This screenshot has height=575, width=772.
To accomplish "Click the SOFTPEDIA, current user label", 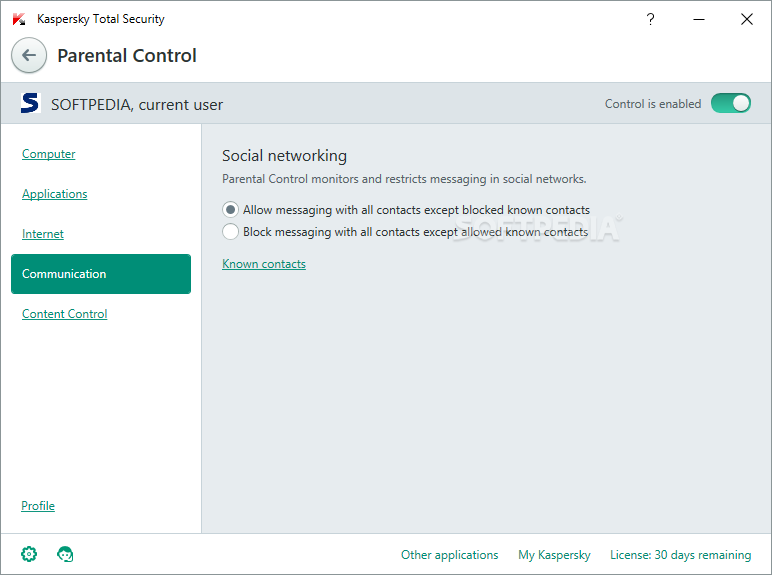I will pyautogui.click(x=137, y=104).
